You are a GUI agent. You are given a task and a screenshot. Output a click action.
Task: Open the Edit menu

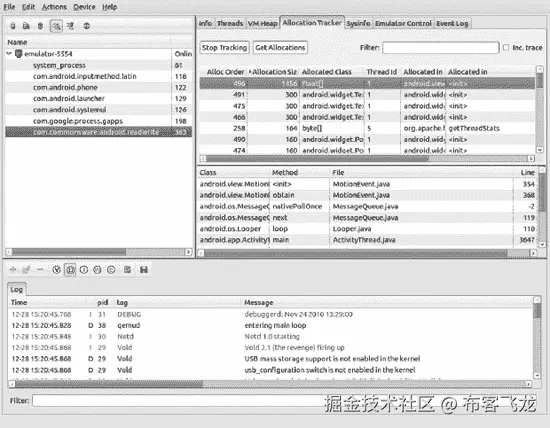coord(28,7)
